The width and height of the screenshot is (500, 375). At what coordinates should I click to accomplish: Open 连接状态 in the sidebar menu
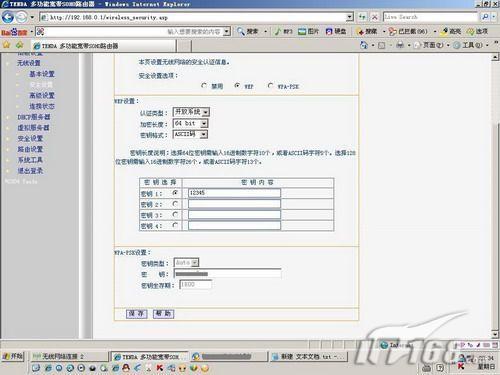pos(42,106)
